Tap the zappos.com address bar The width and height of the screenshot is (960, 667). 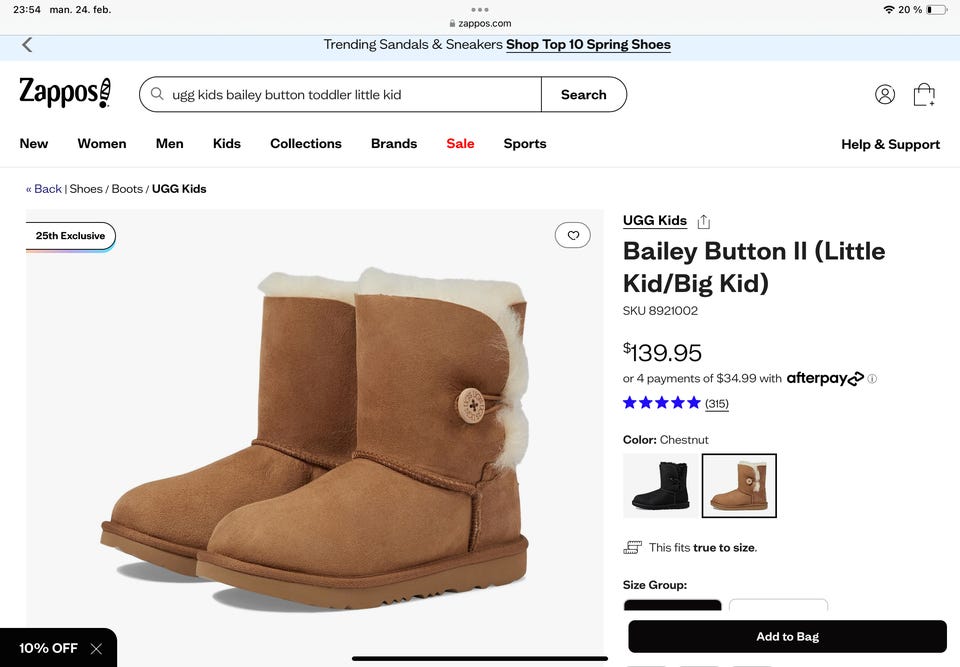(x=481, y=23)
